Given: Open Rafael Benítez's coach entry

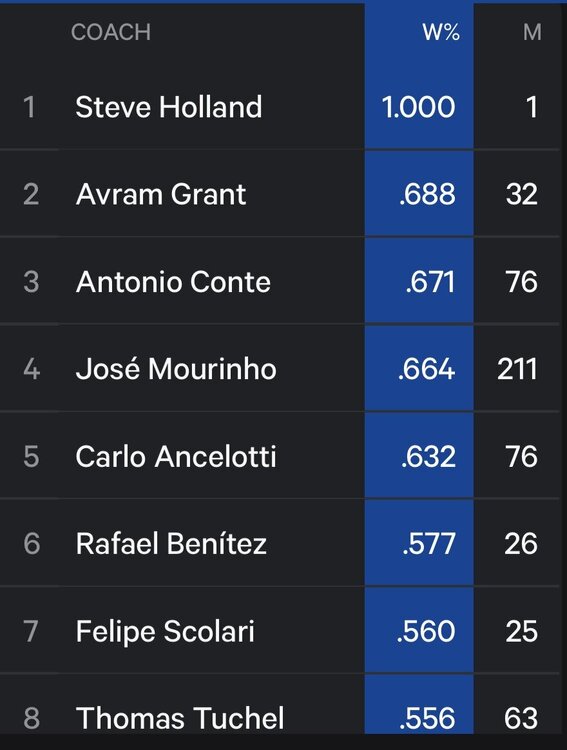Looking at the screenshot, I should (171, 544).
